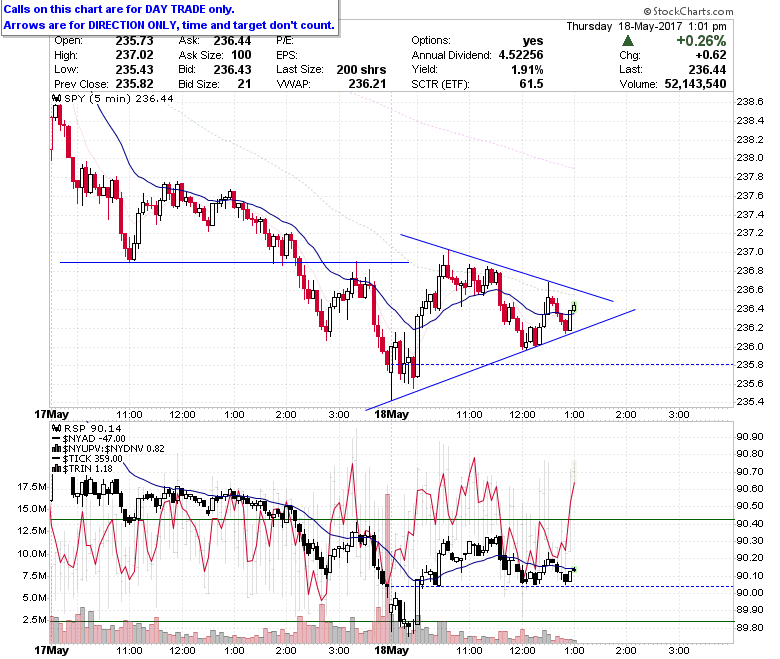Click the green up-triangle change indicator
Image resolution: width=780 pixels, height=659 pixels.
coord(628,41)
